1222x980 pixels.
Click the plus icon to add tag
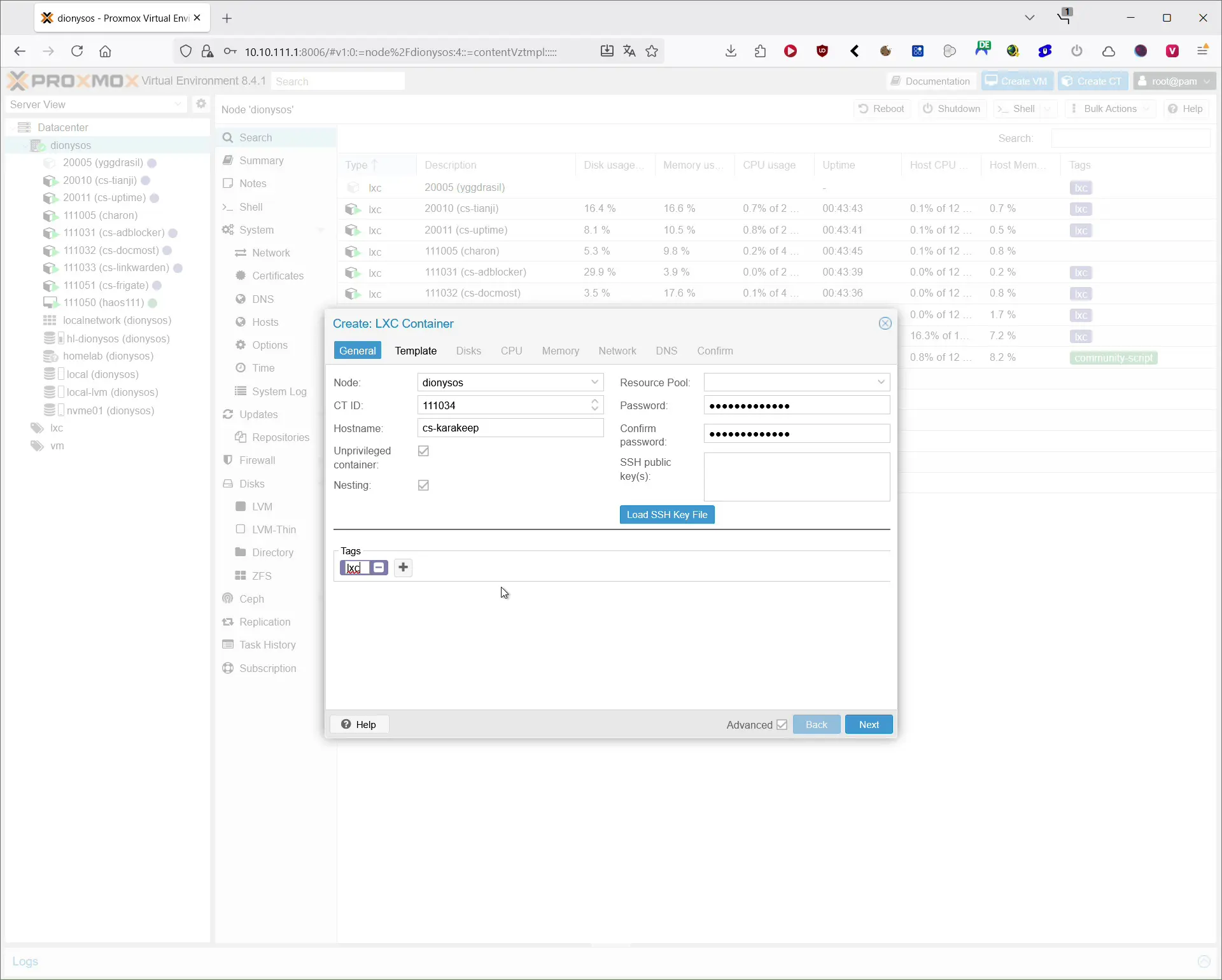(403, 567)
